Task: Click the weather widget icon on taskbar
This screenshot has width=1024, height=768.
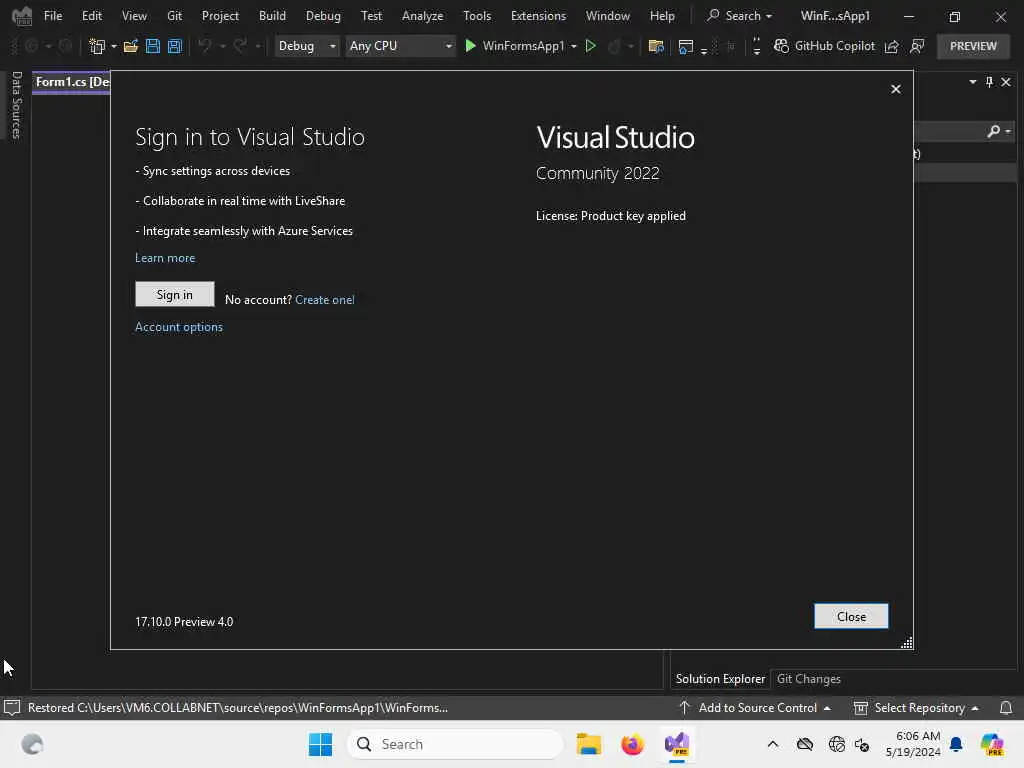Action: point(32,744)
